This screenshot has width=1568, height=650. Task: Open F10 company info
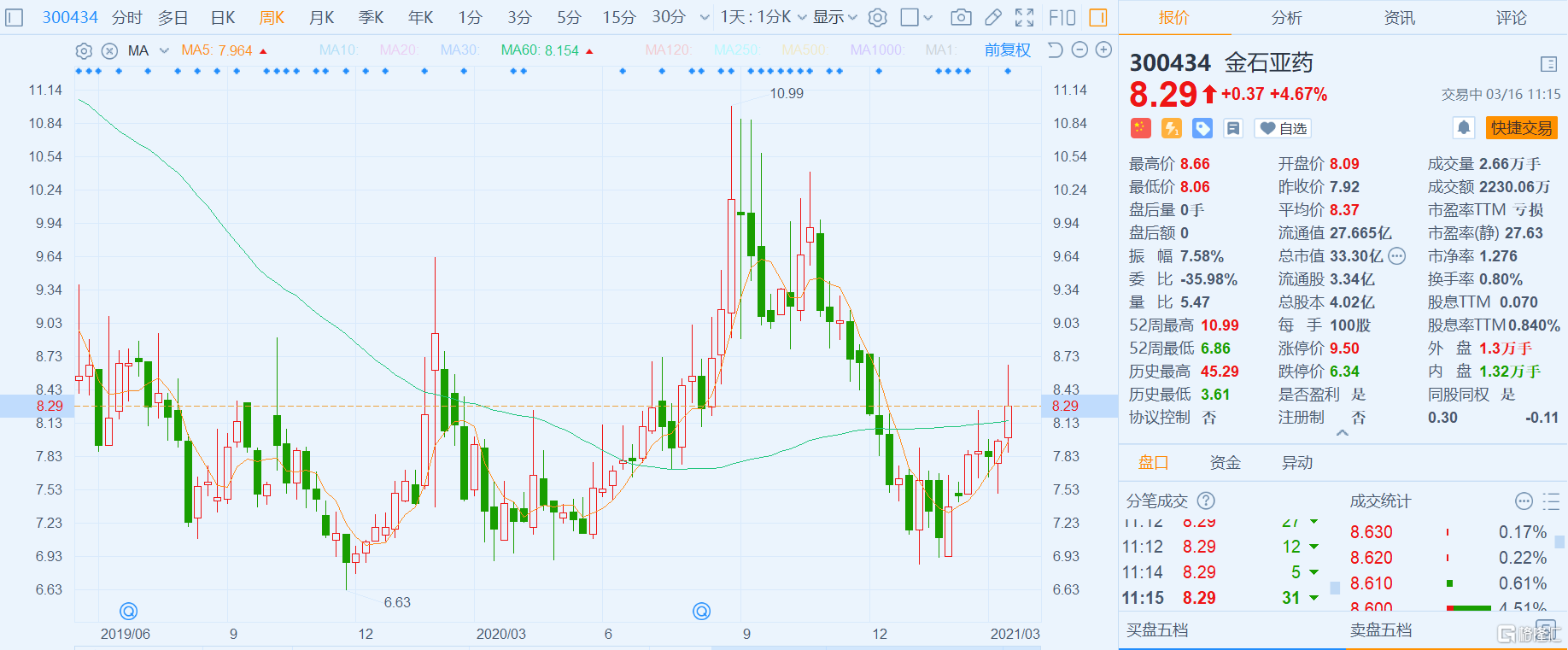(x=1062, y=17)
